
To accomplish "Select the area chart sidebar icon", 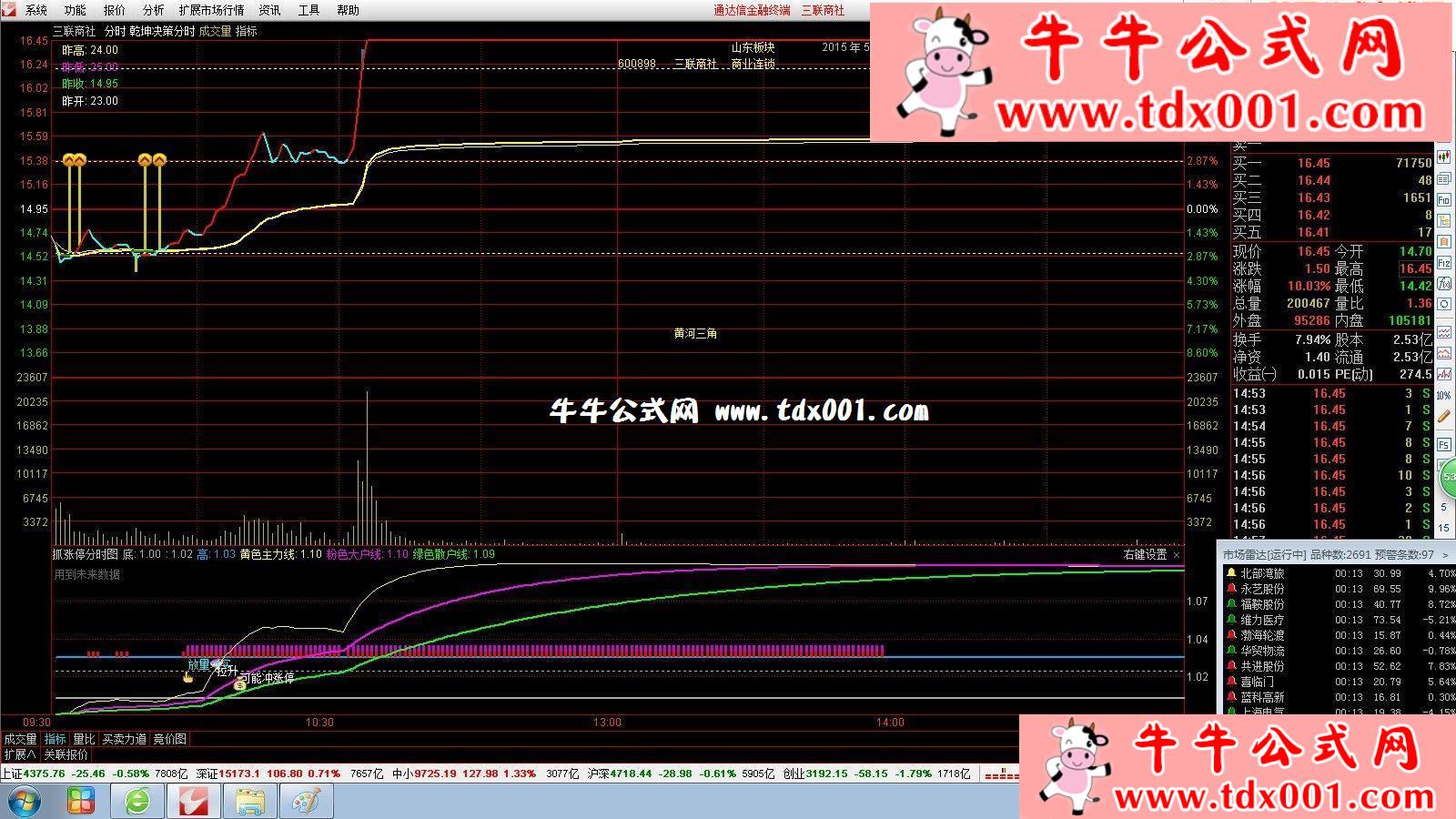I will click(1443, 353).
